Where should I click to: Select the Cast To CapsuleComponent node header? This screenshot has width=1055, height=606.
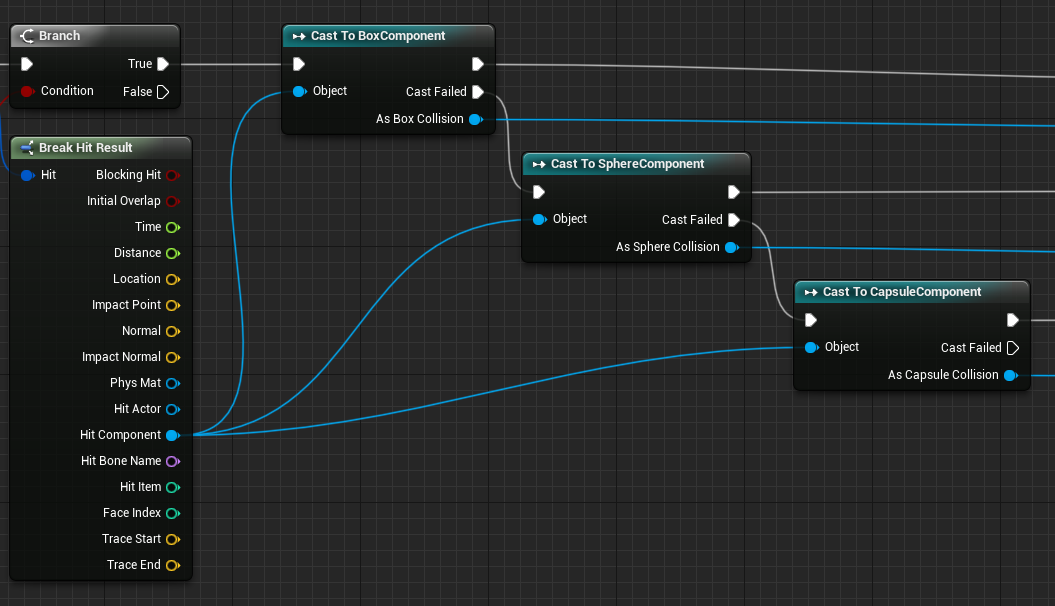912,292
